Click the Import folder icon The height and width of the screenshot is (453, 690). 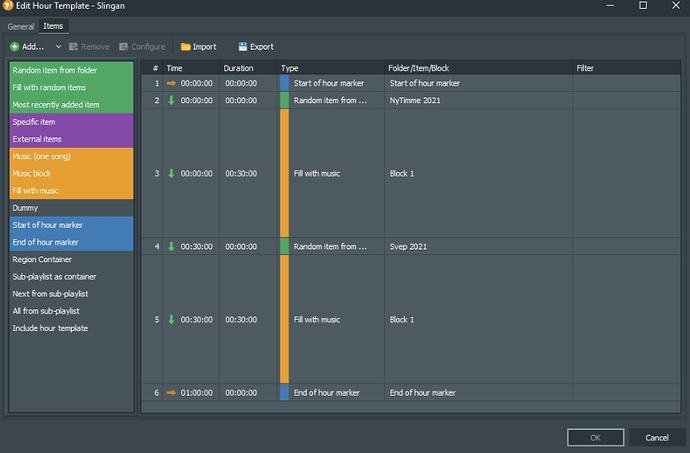pyautogui.click(x=185, y=47)
